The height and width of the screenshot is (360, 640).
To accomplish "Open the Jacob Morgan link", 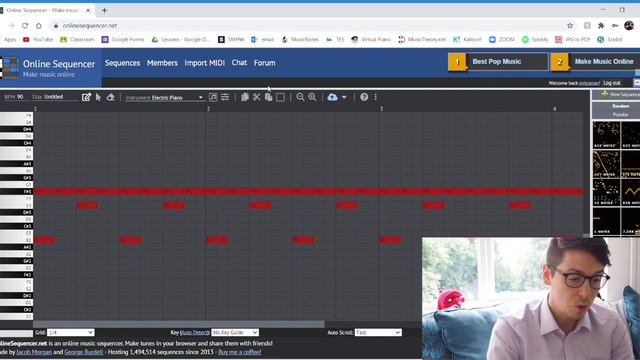I will [x=34, y=352].
